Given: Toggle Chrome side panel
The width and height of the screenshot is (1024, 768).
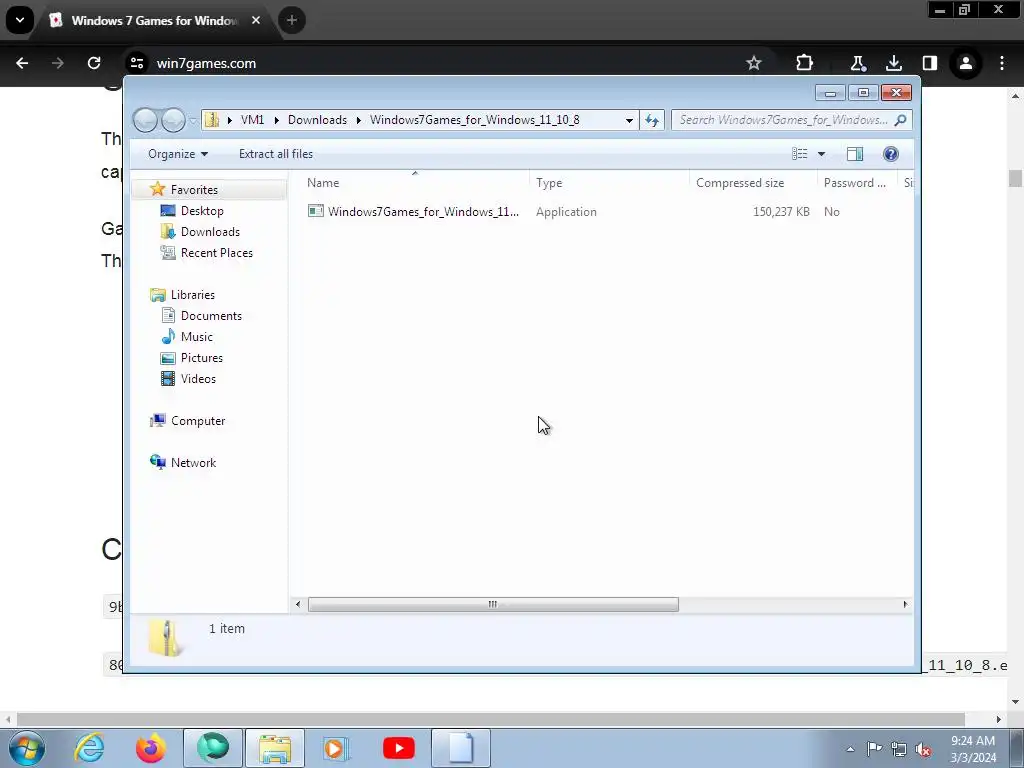Looking at the screenshot, I should [x=929, y=63].
